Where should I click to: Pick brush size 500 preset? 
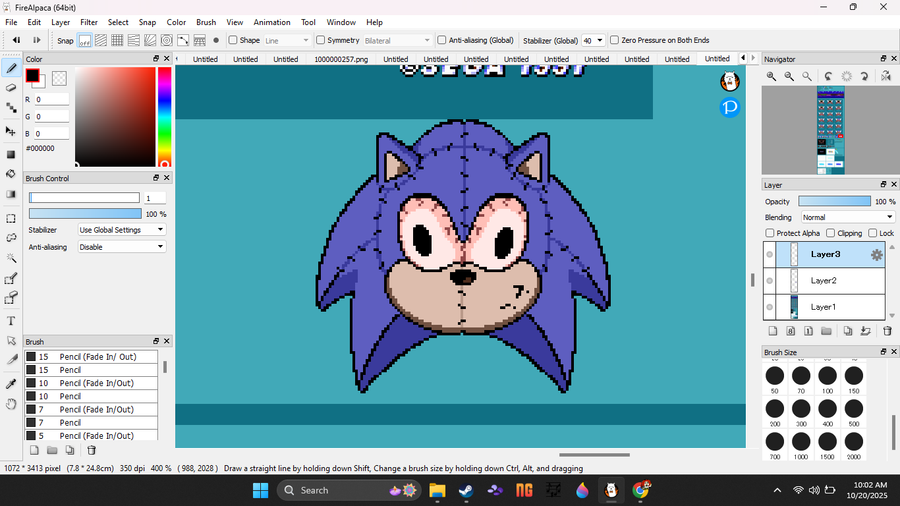pyautogui.click(x=854, y=413)
